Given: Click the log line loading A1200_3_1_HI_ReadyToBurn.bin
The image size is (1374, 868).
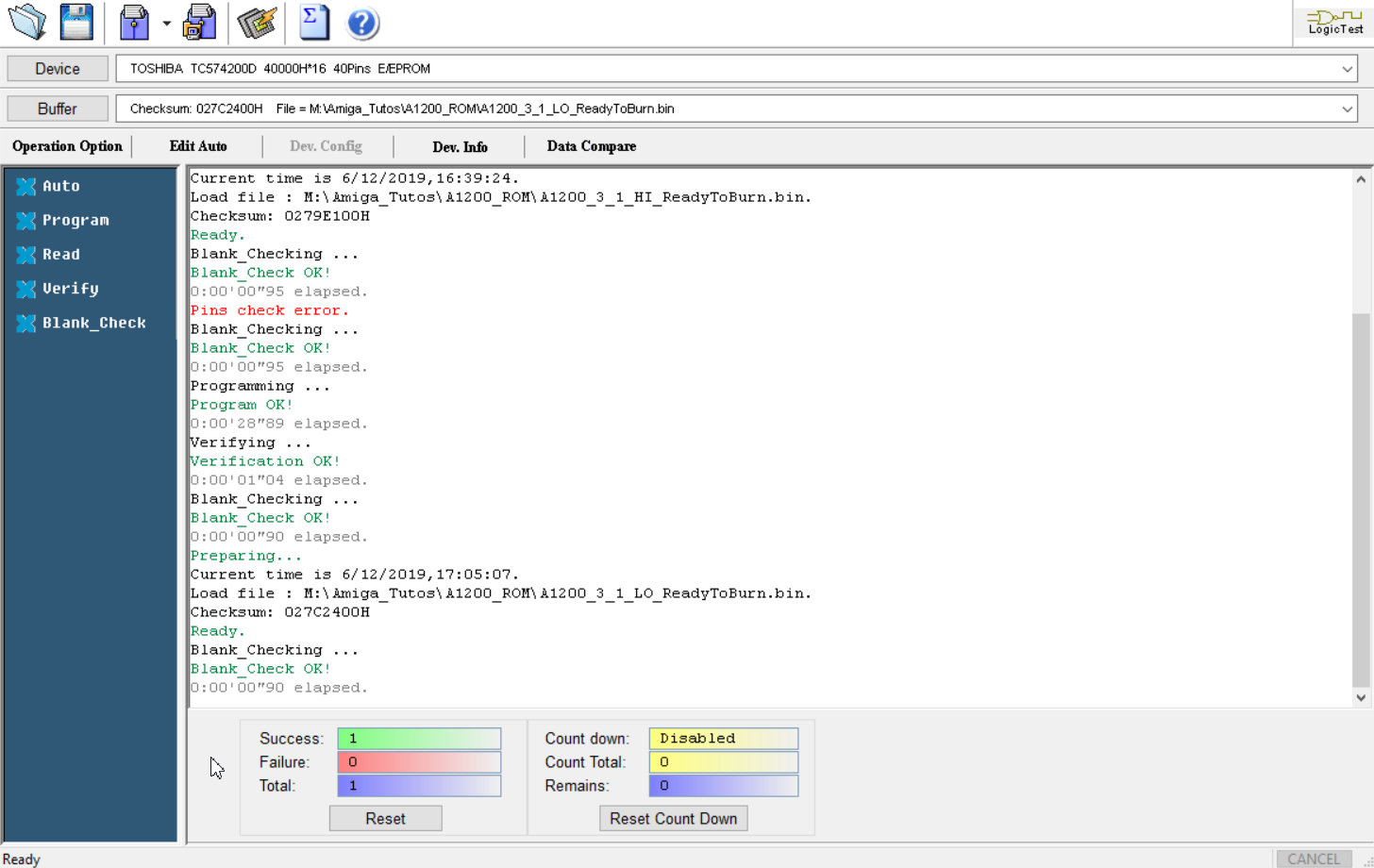Looking at the screenshot, I should pos(501,197).
